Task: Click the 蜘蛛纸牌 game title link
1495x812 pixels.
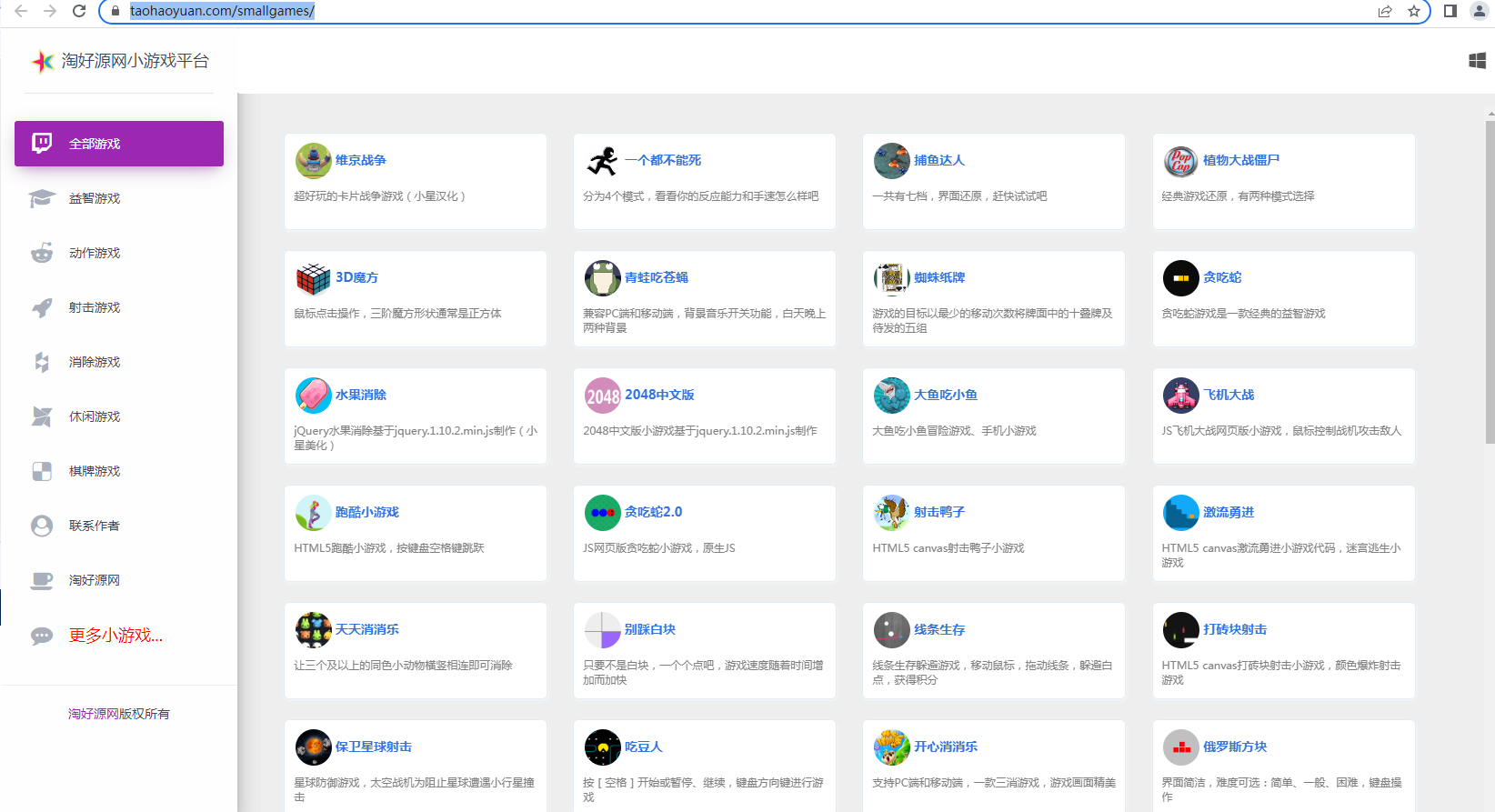Action: [x=938, y=277]
